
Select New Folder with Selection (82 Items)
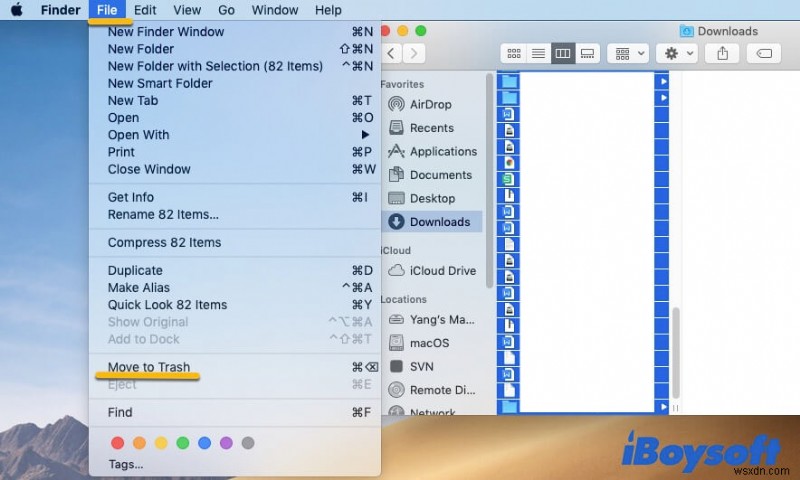point(235,66)
